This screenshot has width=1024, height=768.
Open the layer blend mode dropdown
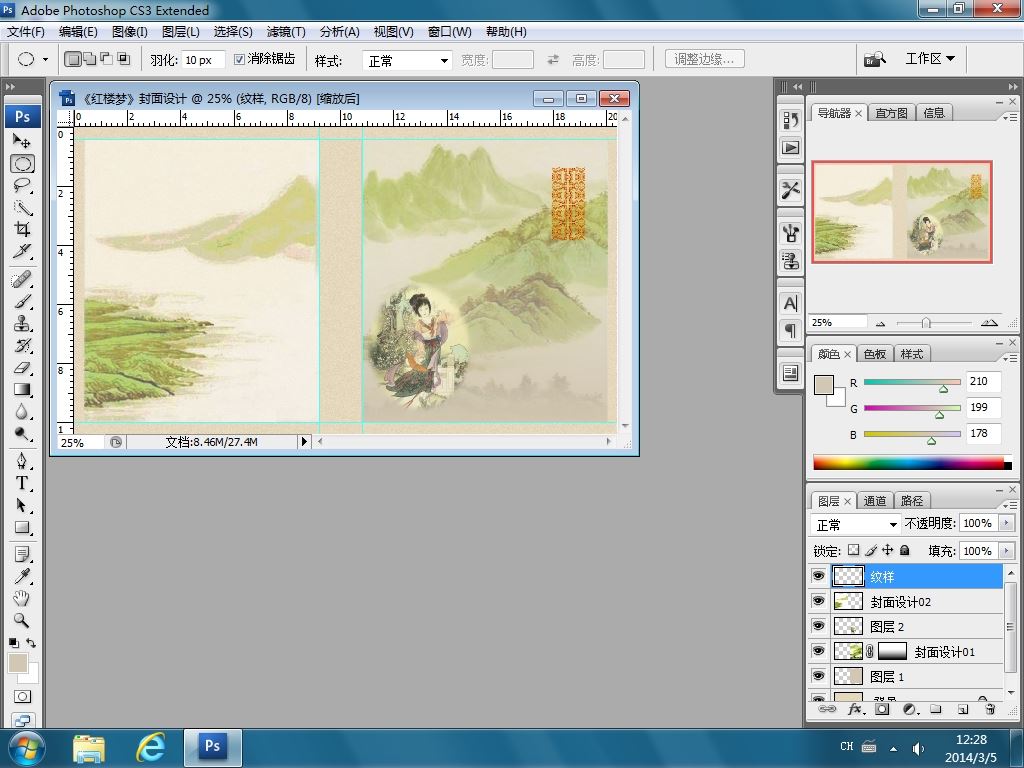pyautogui.click(x=855, y=524)
